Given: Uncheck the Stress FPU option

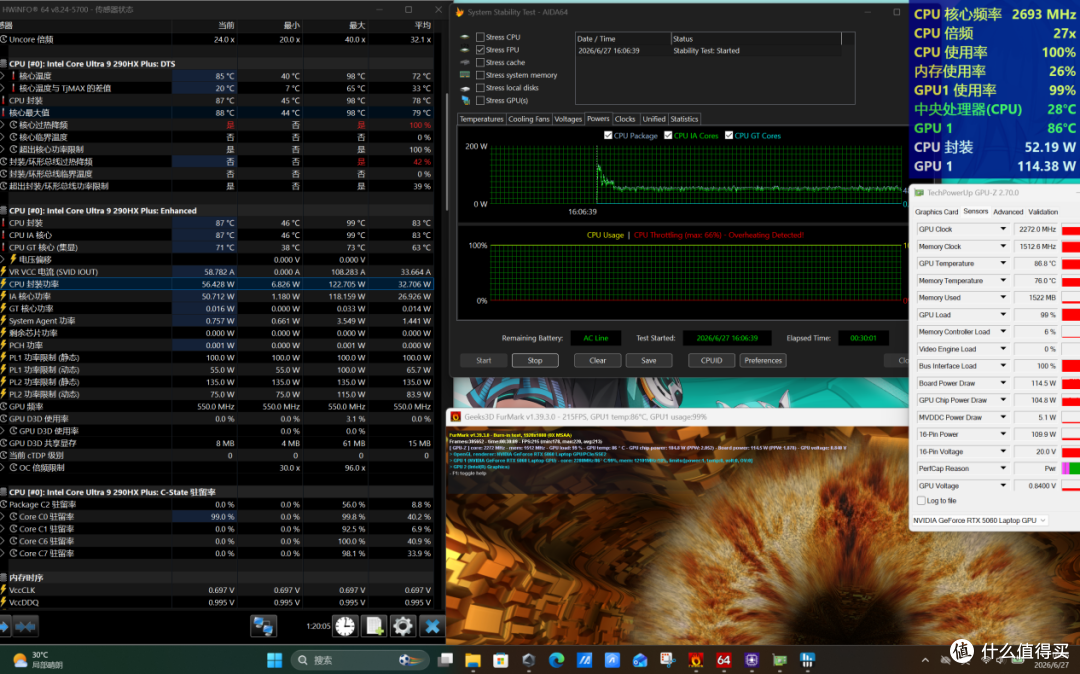Looking at the screenshot, I should pyautogui.click(x=480, y=50).
